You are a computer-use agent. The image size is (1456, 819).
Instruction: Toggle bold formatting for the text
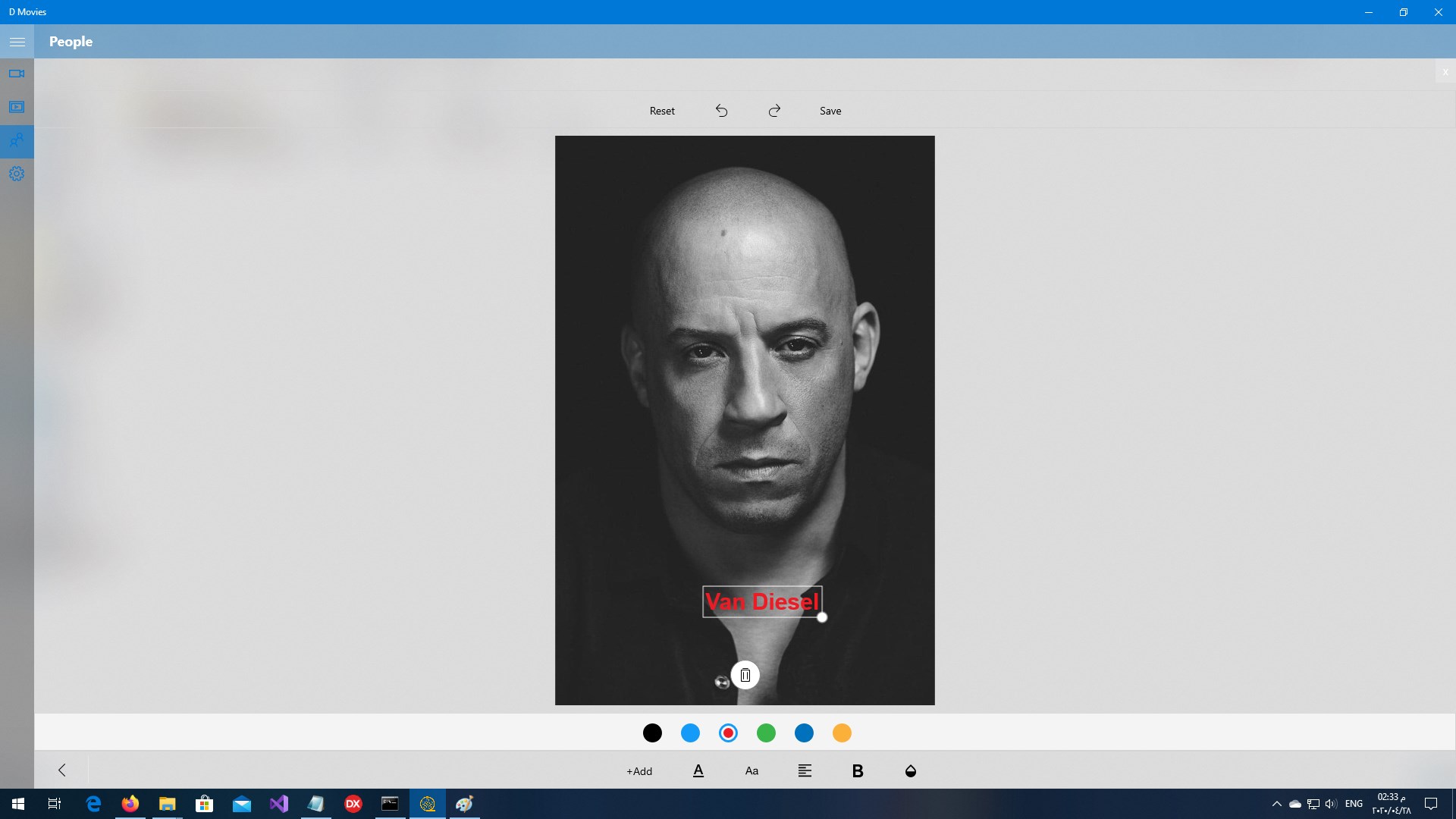click(858, 770)
